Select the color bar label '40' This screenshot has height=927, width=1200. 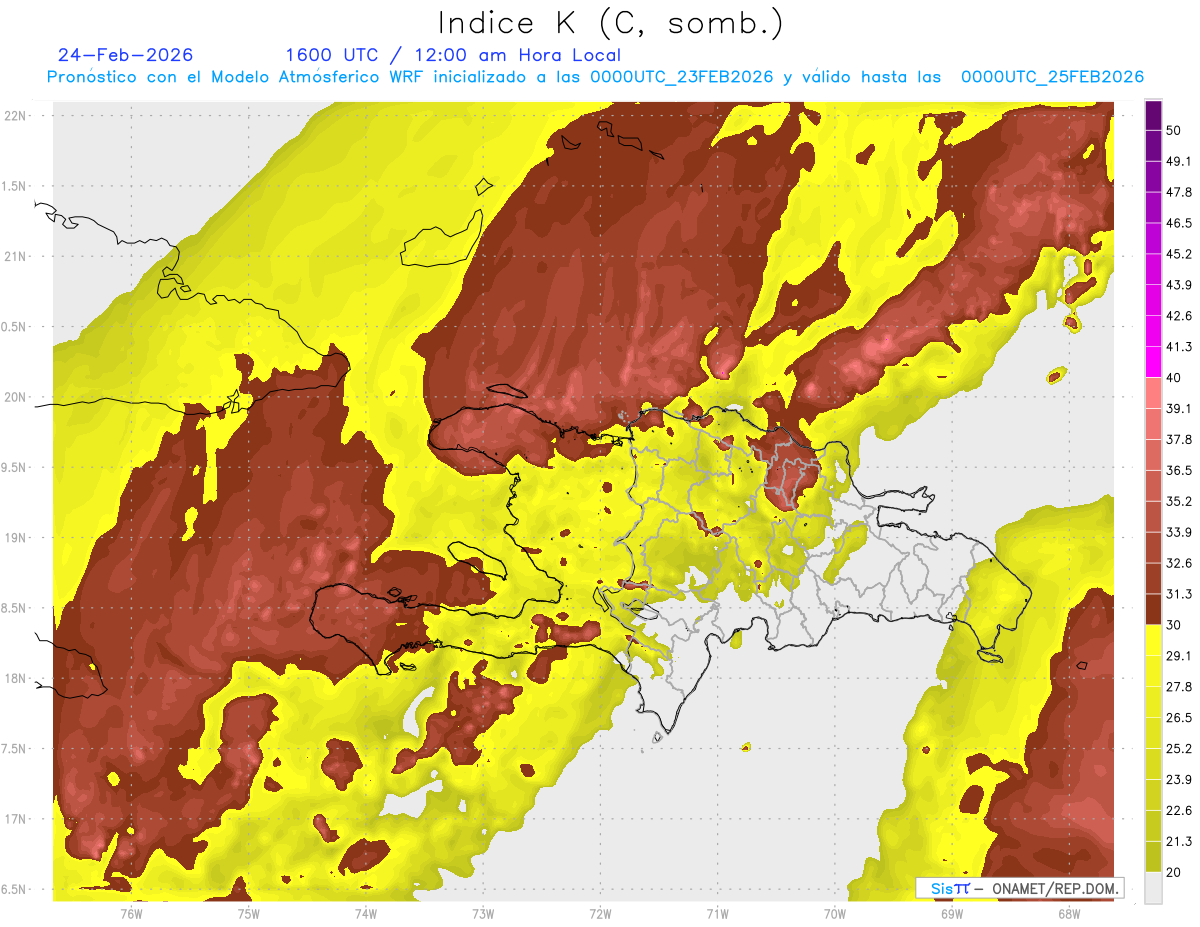point(1174,378)
